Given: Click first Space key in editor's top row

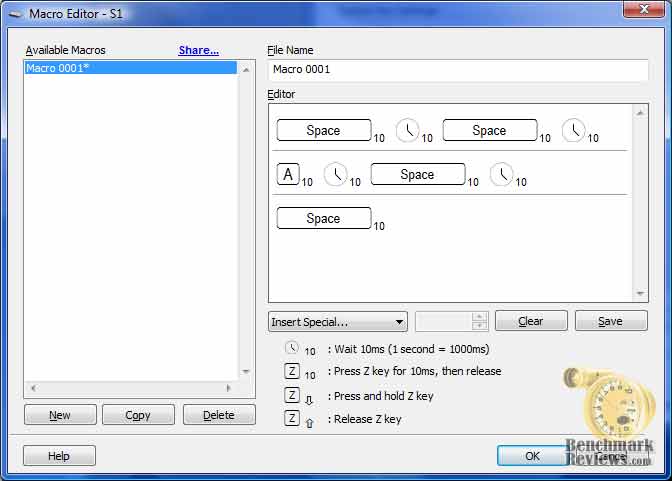Looking at the screenshot, I should pyautogui.click(x=324, y=130).
